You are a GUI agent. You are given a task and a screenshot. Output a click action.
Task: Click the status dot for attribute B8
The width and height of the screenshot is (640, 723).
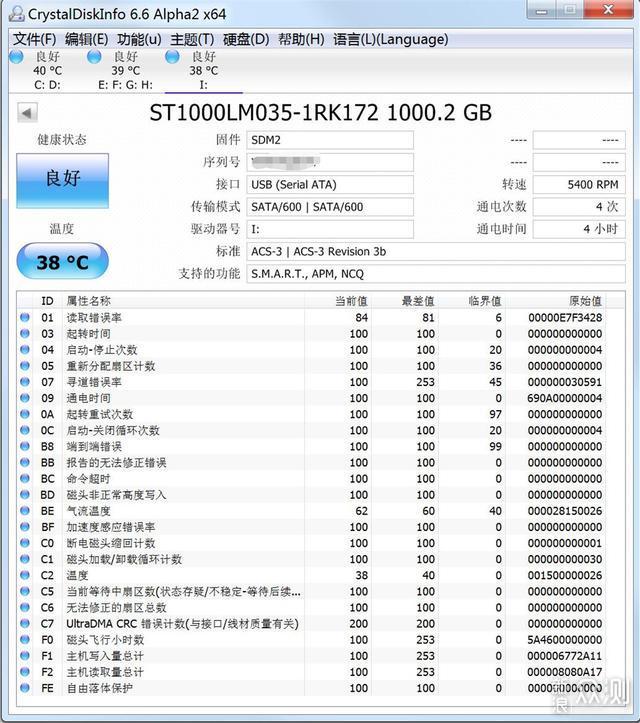pyautogui.click(x=25, y=446)
